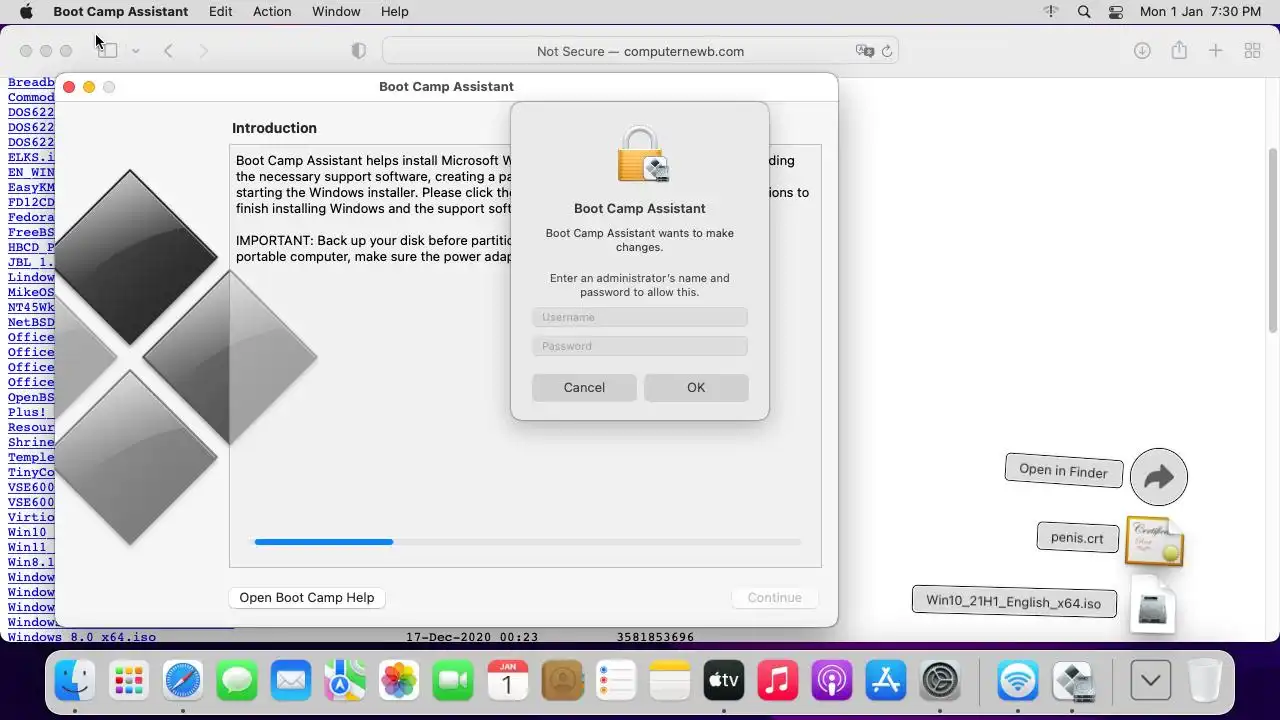Click the arrow icon beside Open in Finder
This screenshot has width=1280, height=720.
coord(1159,477)
